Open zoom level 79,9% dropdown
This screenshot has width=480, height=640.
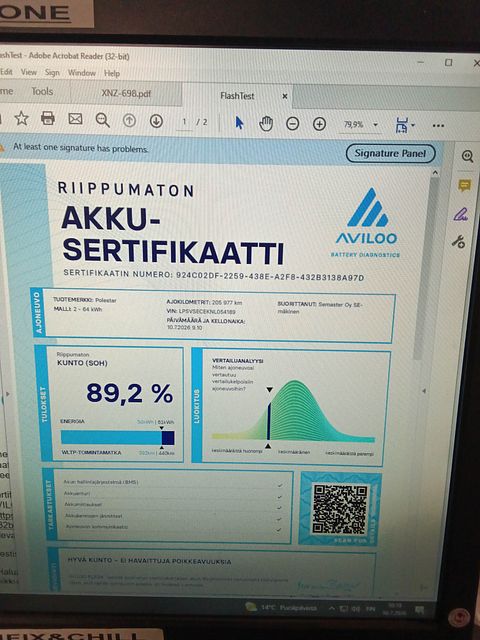tap(376, 125)
